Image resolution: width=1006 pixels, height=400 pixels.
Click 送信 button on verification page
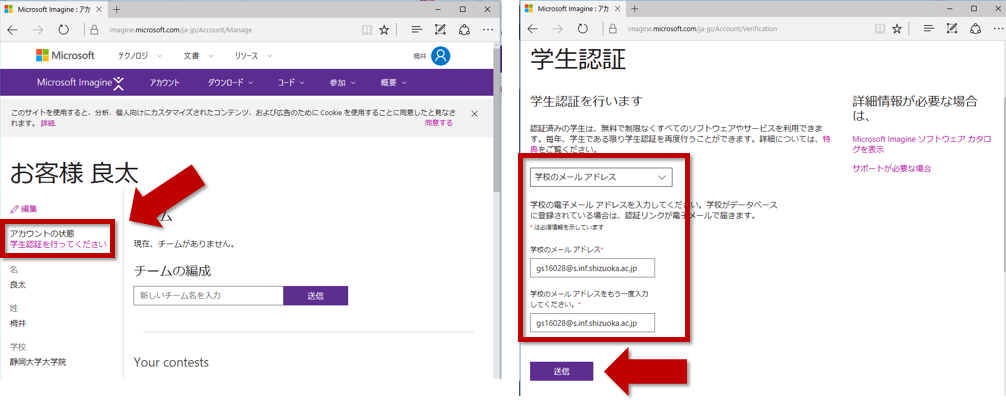point(561,371)
